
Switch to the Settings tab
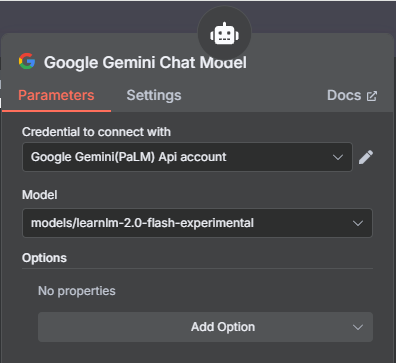(154, 95)
